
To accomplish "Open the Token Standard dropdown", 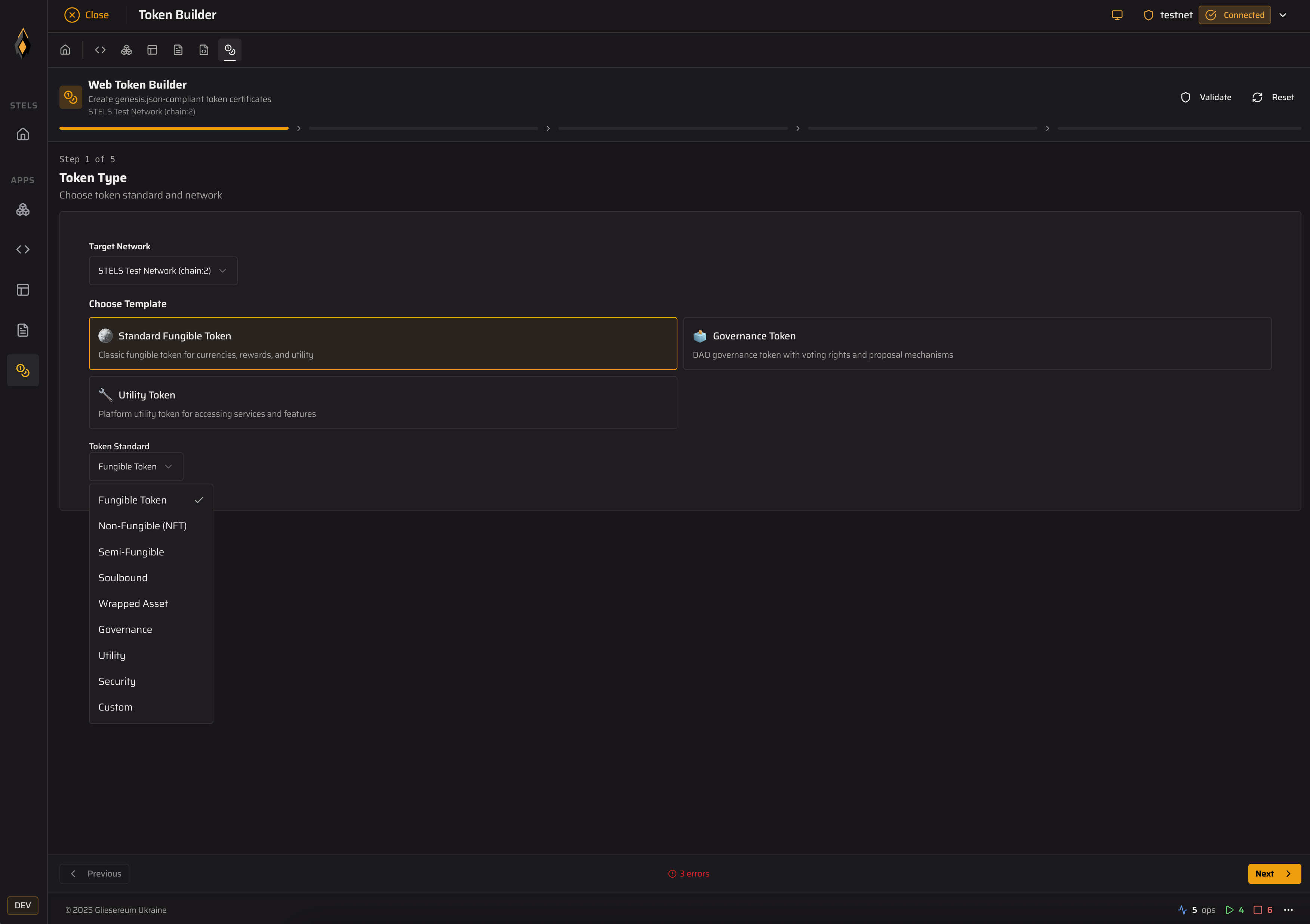I will pos(135,466).
